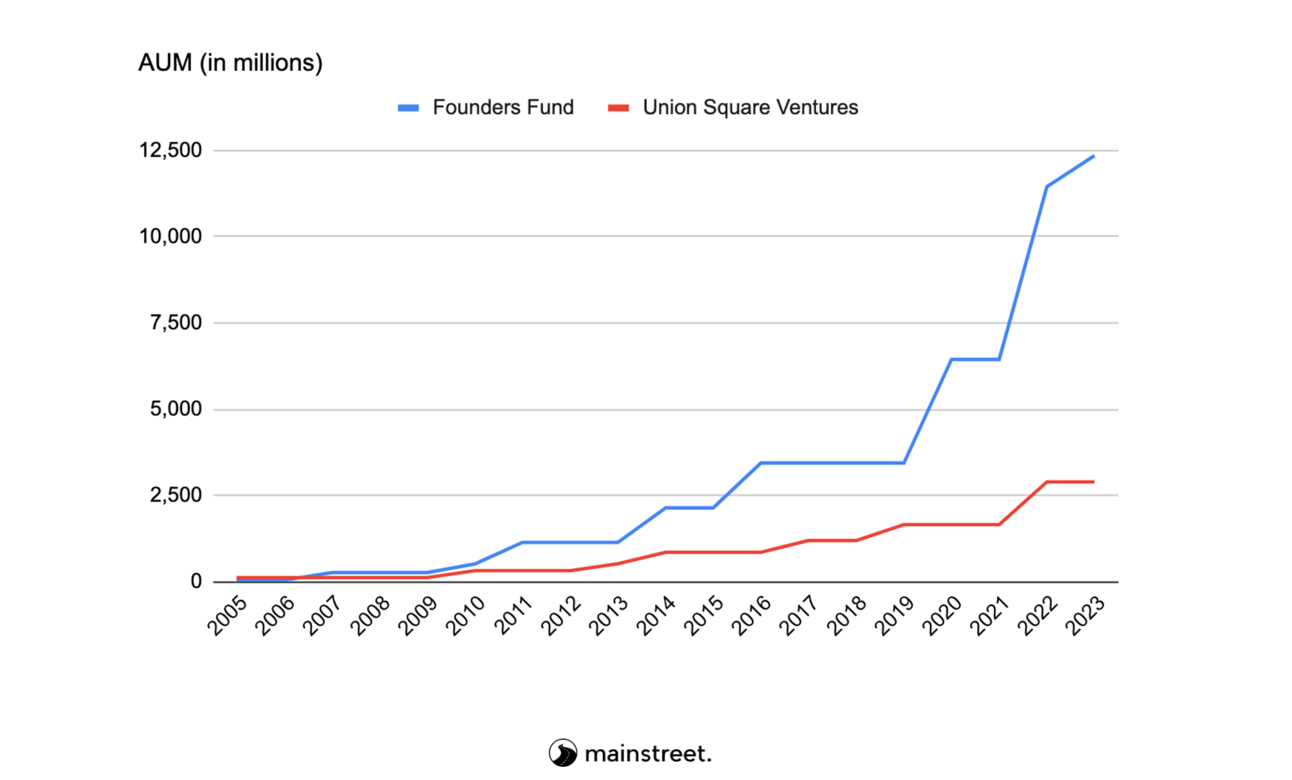Click the 2020 x-axis label
The width and height of the screenshot is (1292, 780).
(x=942, y=614)
